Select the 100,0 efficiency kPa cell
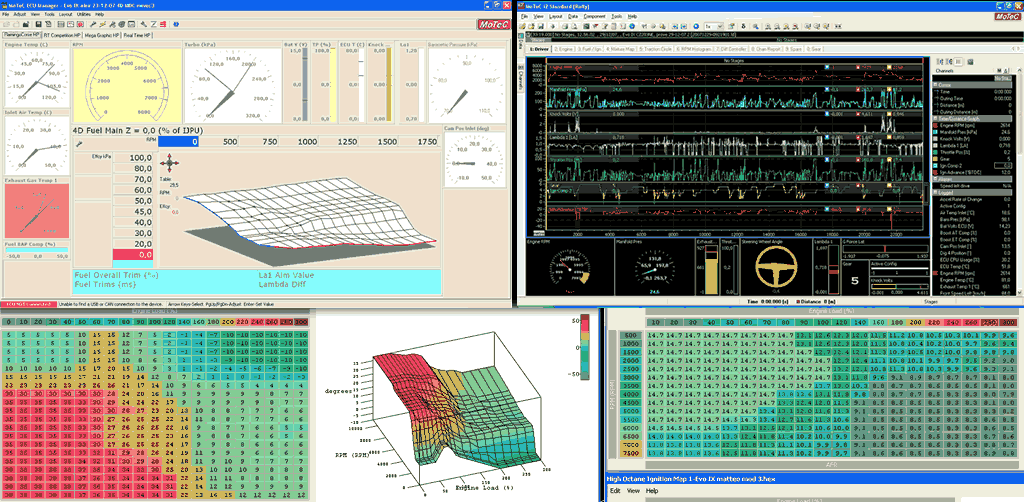 pyautogui.click(x=133, y=158)
